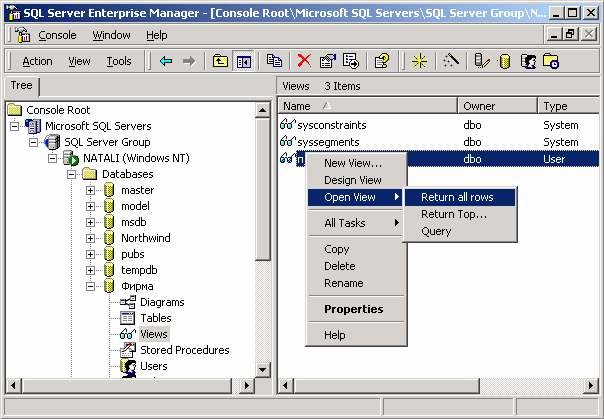Viewport: 604px width, 419px height.
Task: Click the Run a Wizard wand icon
Action: (x=451, y=60)
